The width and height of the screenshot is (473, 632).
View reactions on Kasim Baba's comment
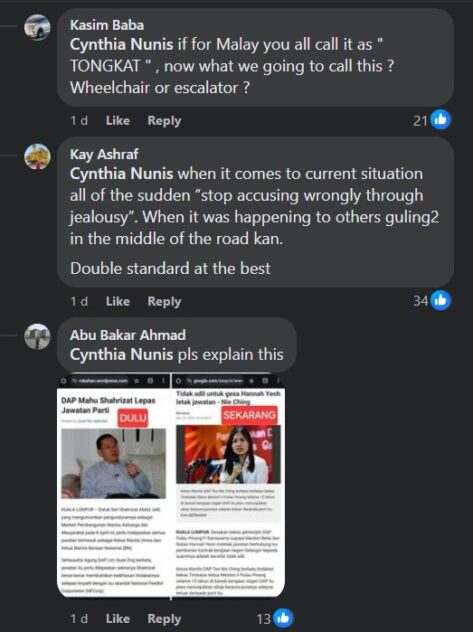click(432, 120)
